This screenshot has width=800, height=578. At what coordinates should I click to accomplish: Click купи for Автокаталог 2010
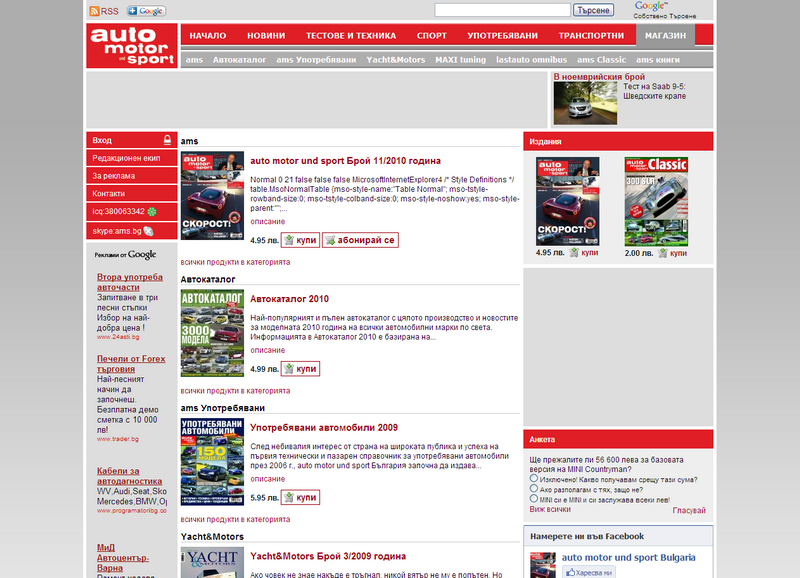pyautogui.click(x=301, y=369)
